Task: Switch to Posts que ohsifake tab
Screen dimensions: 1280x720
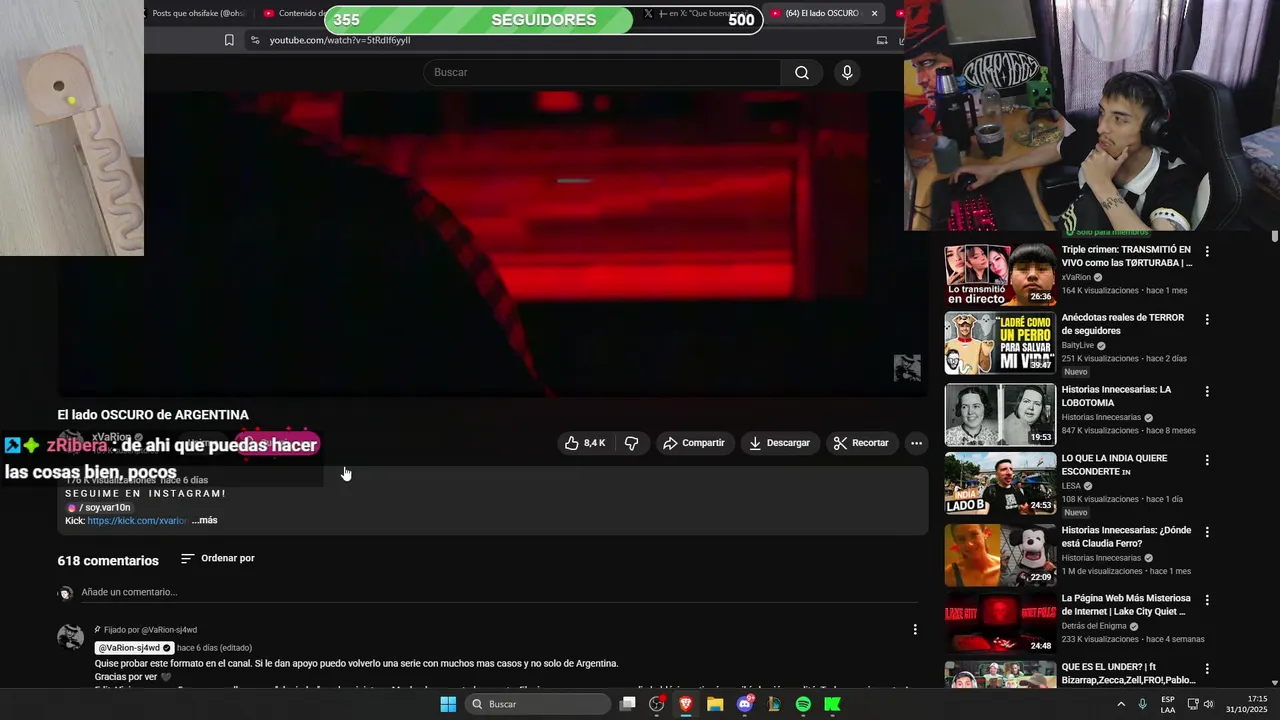Action: coord(198,13)
